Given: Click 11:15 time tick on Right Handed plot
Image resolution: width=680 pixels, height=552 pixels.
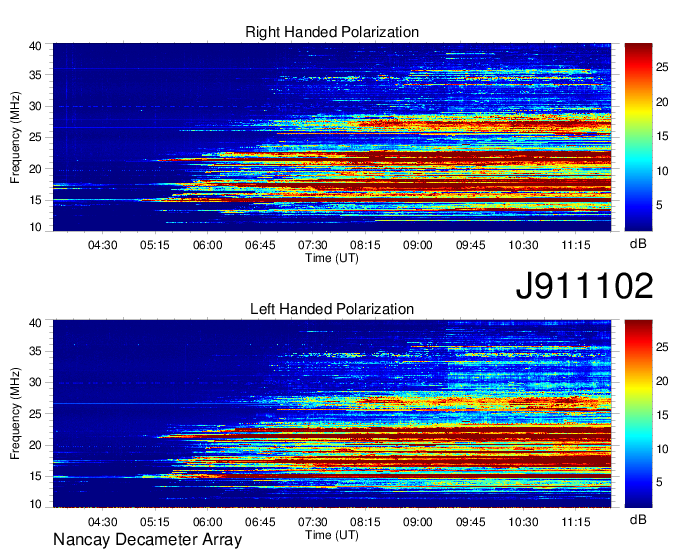Looking at the screenshot, I should pyautogui.click(x=576, y=245).
